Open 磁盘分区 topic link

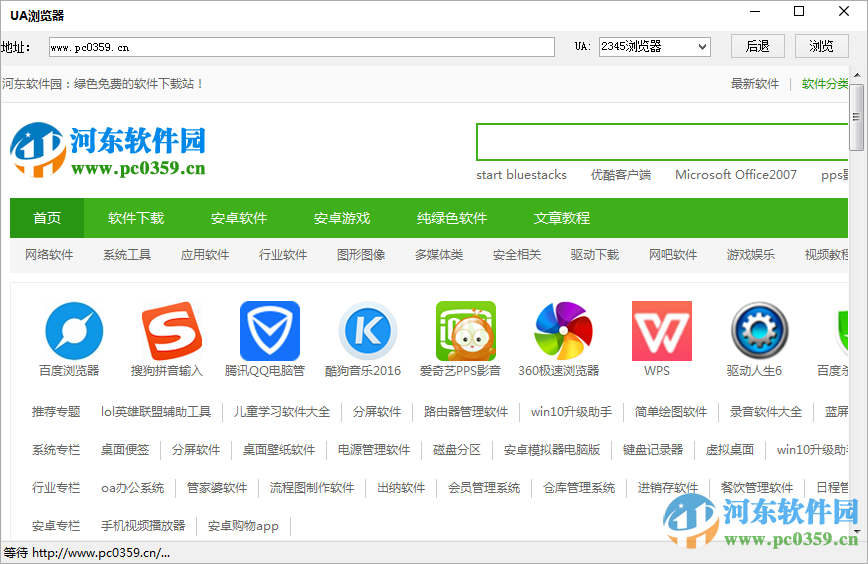pos(457,449)
